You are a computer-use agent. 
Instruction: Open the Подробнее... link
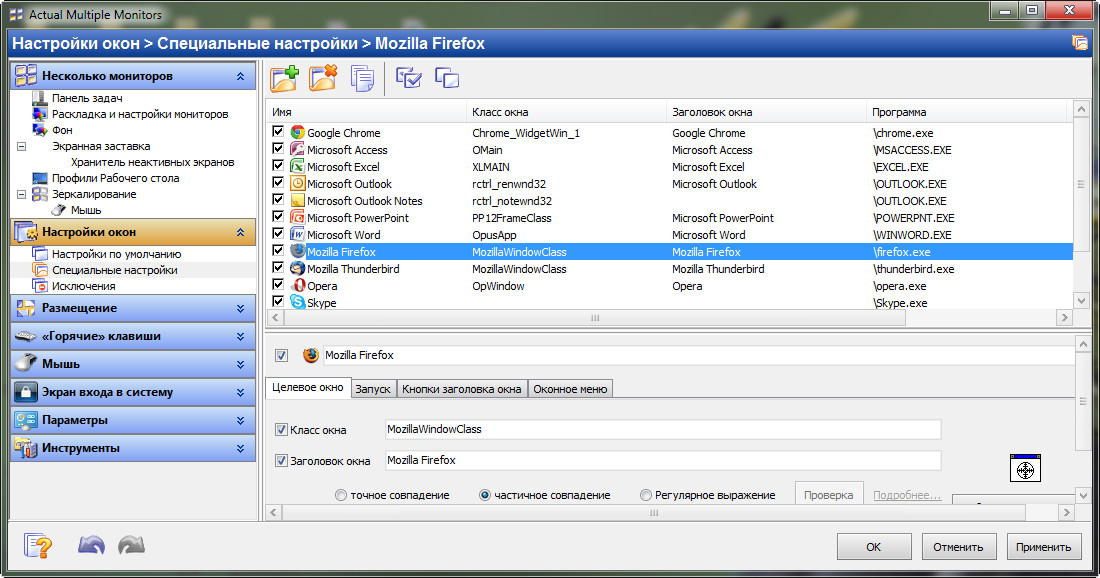[907, 495]
